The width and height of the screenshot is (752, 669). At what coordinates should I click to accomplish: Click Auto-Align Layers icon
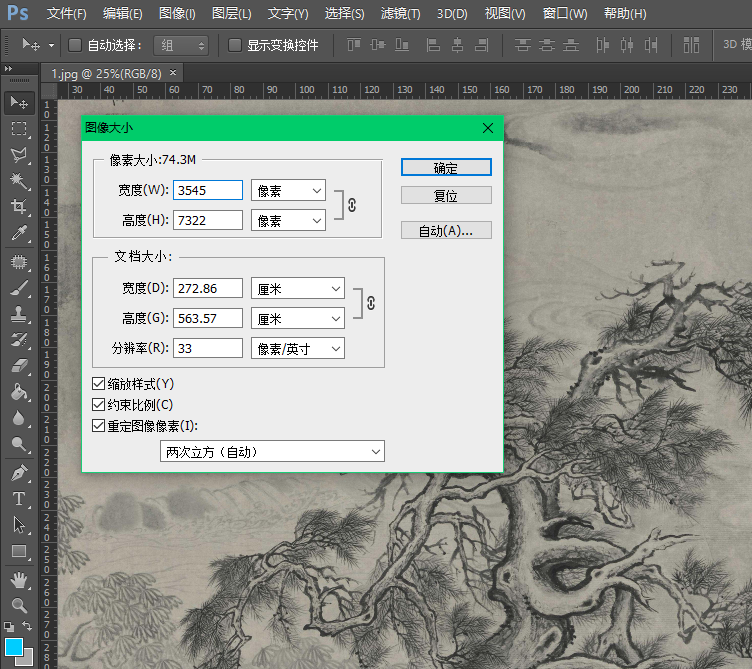(691, 45)
